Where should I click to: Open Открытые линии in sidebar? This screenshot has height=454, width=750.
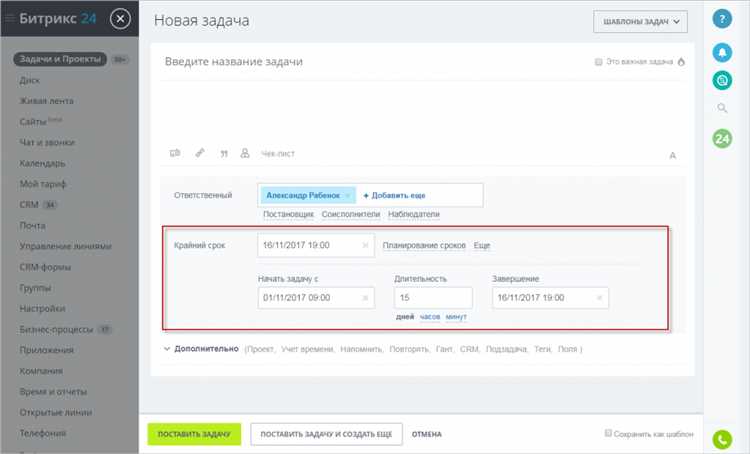(x=55, y=412)
